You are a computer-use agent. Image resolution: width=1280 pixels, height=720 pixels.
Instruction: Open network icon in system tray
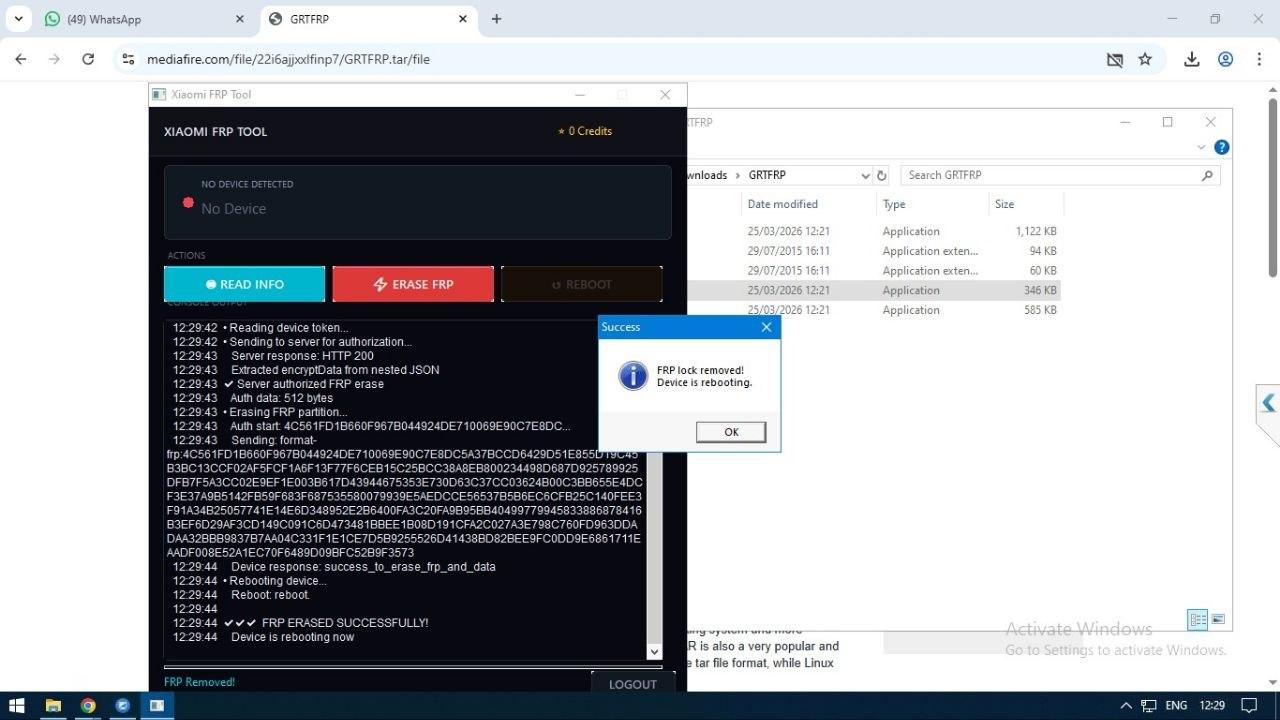point(1149,705)
